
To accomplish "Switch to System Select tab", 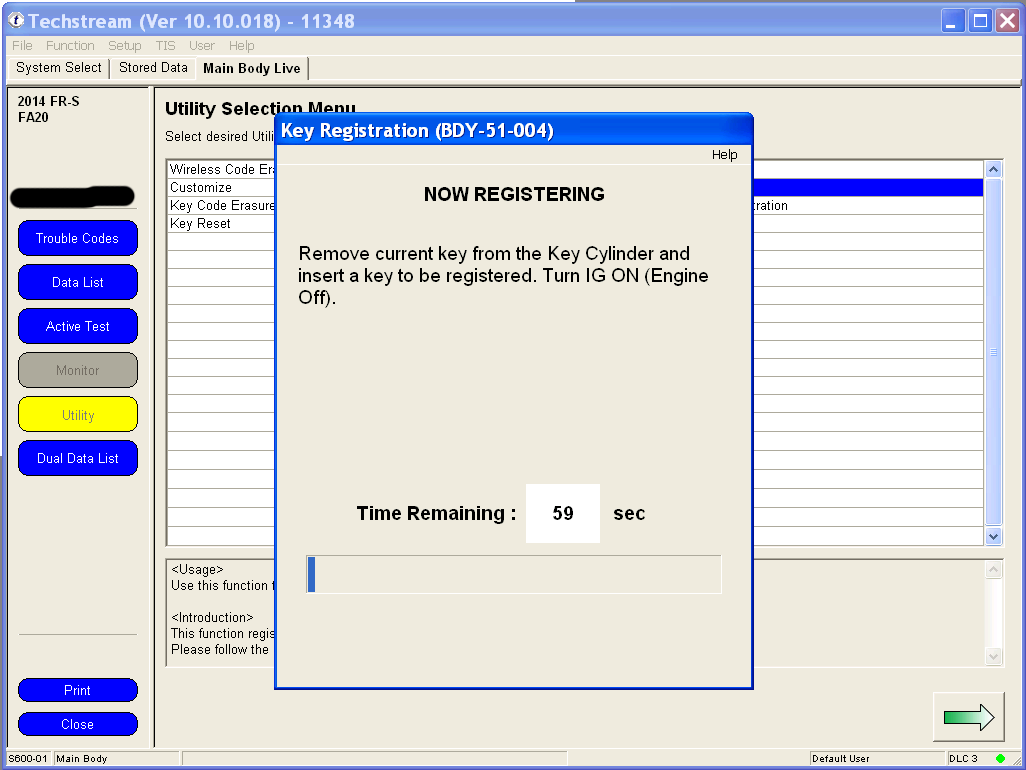I will 59,68.
